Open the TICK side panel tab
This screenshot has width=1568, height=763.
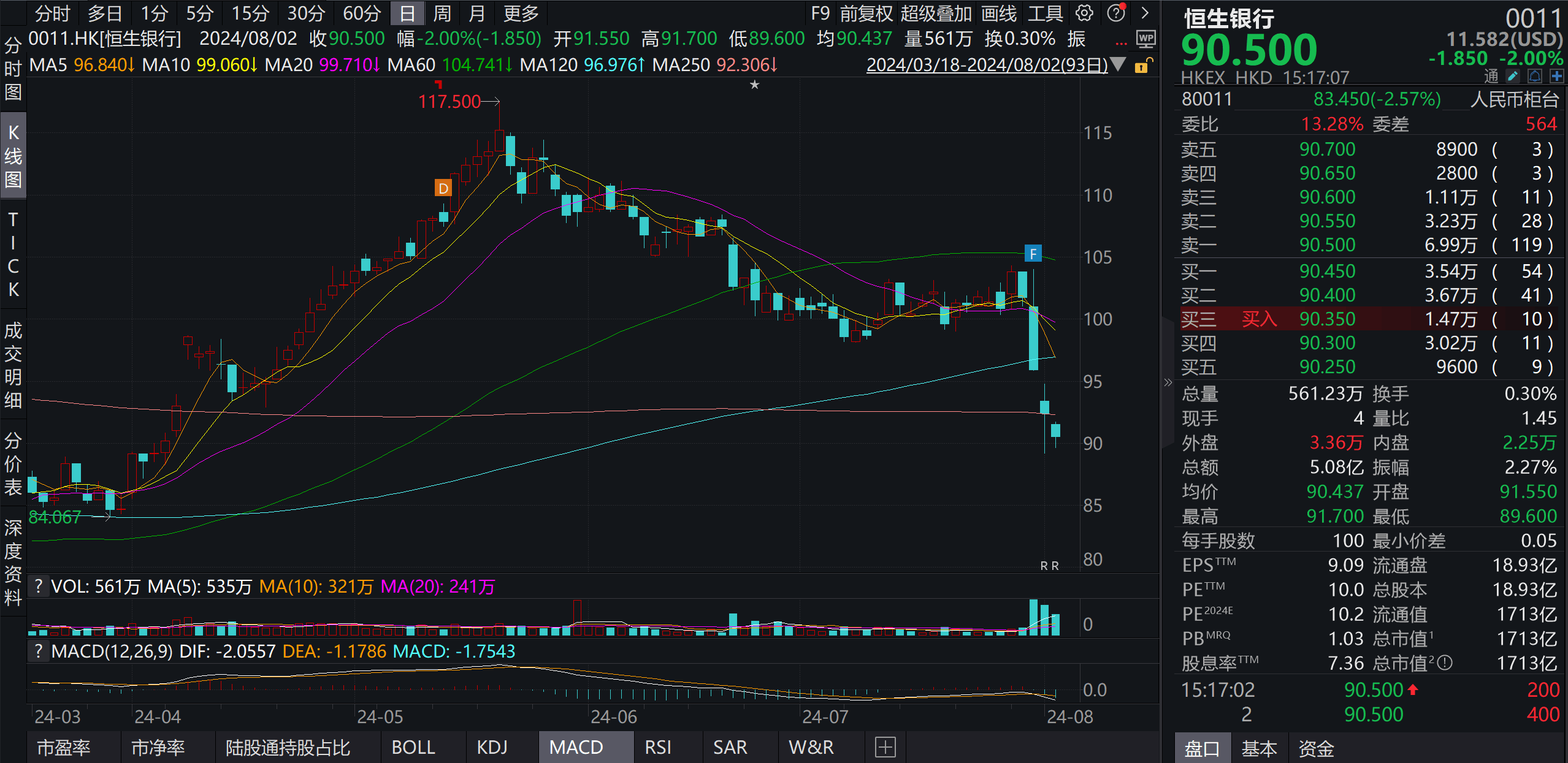(13, 254)
